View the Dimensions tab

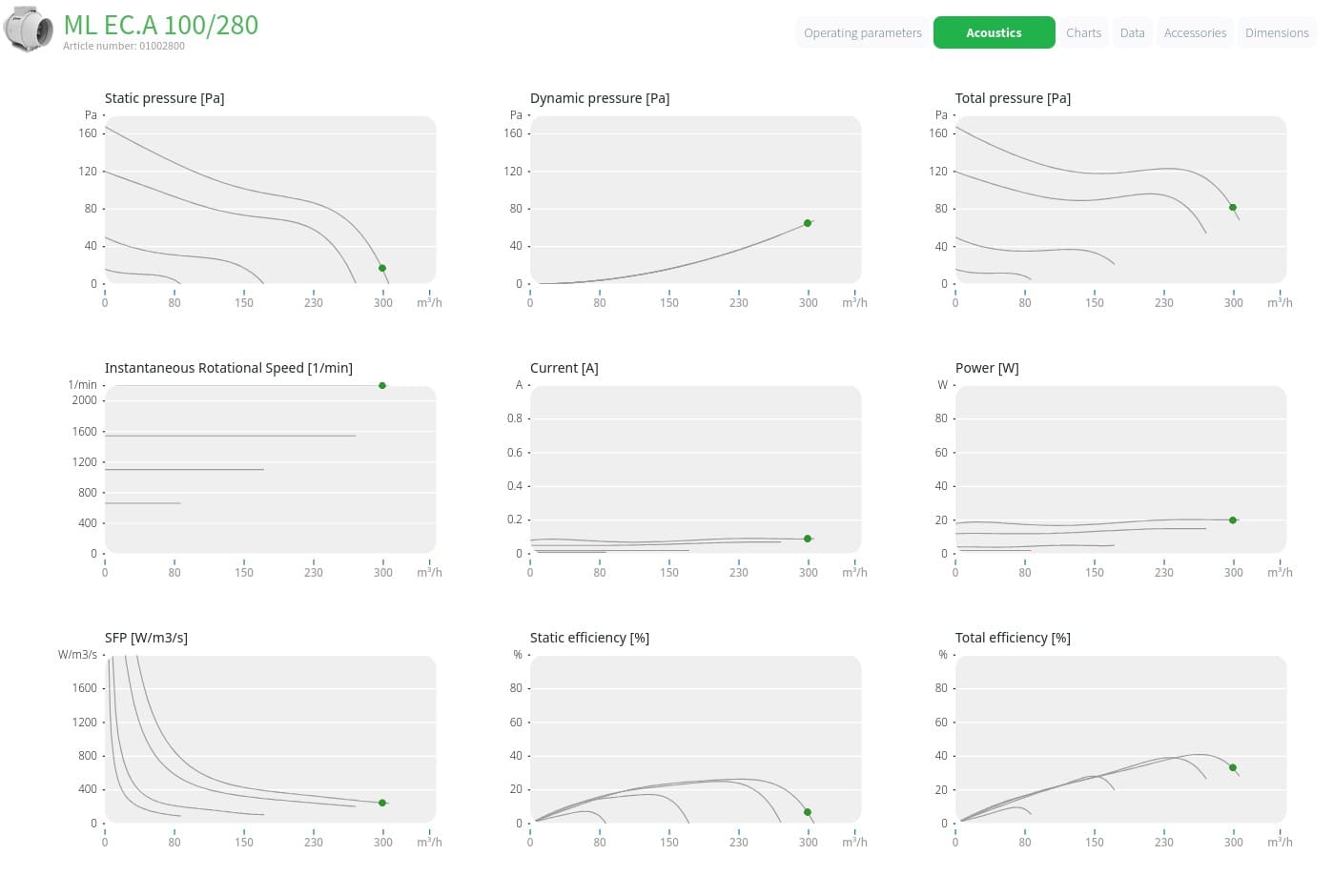(1277, 32)
